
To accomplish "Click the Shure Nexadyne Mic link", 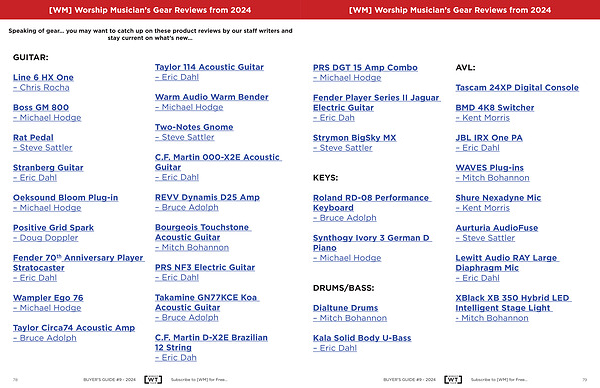I will click(x=498, y=198).
